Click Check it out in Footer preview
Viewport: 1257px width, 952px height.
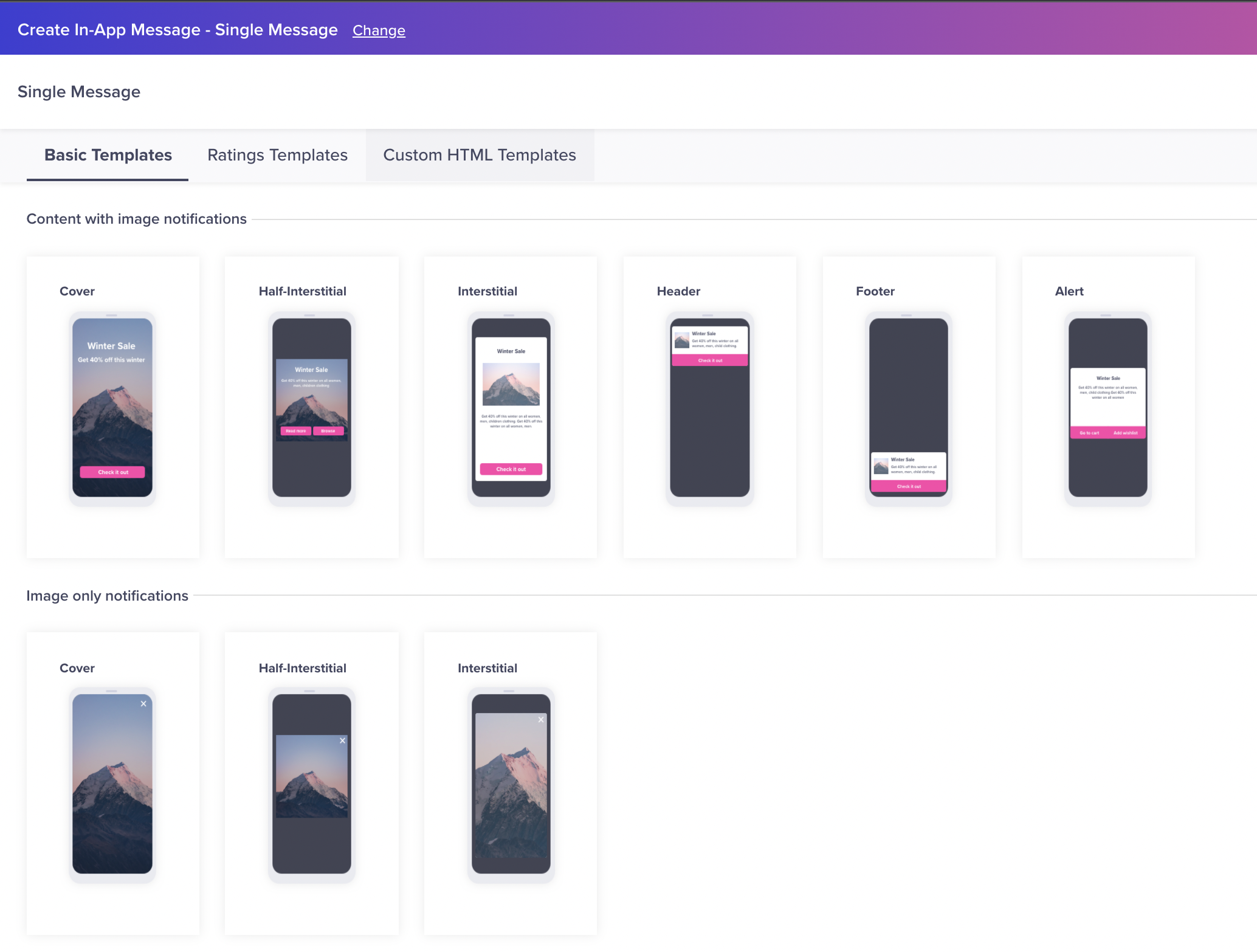pos(909,486)
